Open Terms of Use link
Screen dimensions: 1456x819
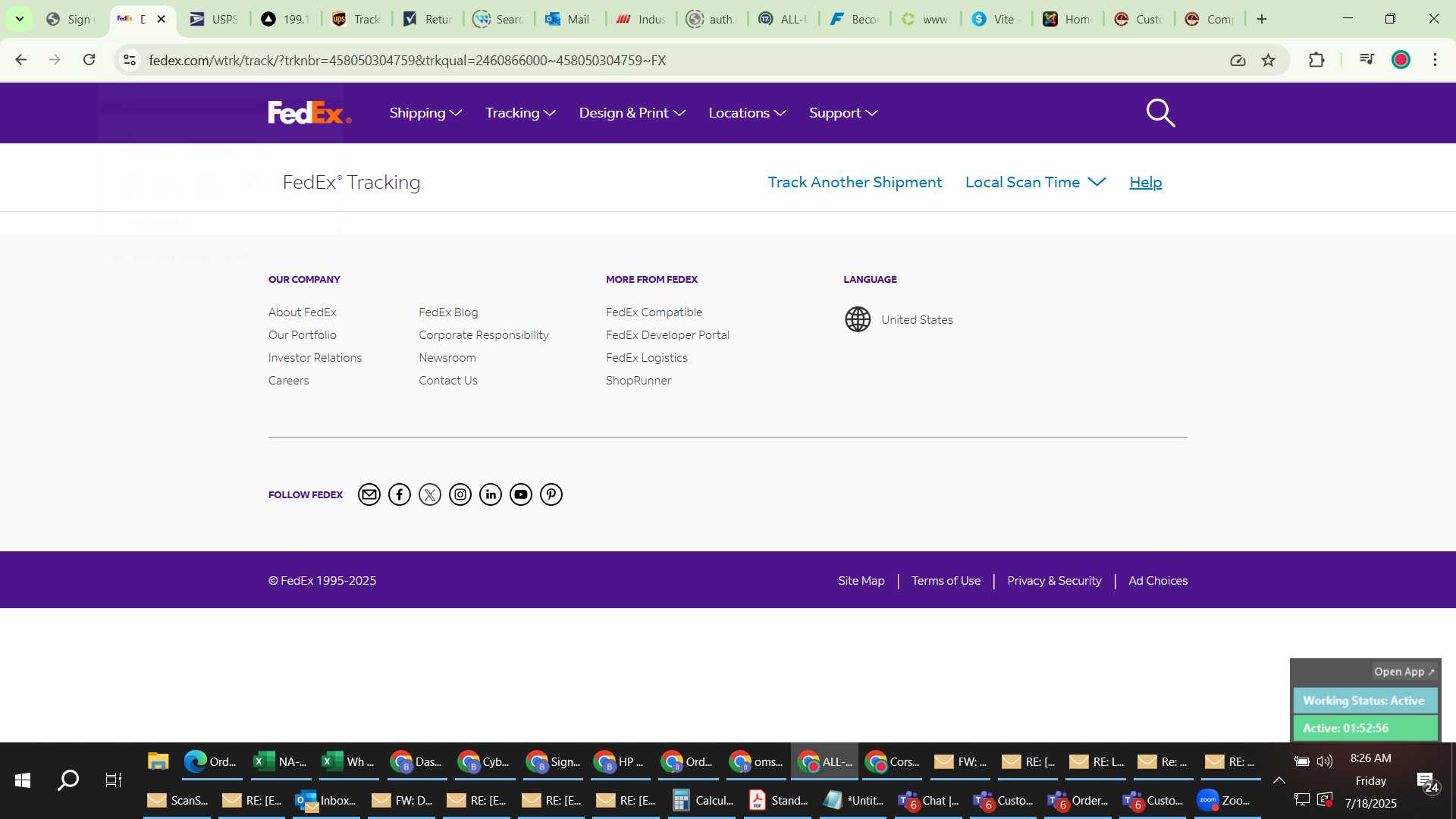point(946,580)
